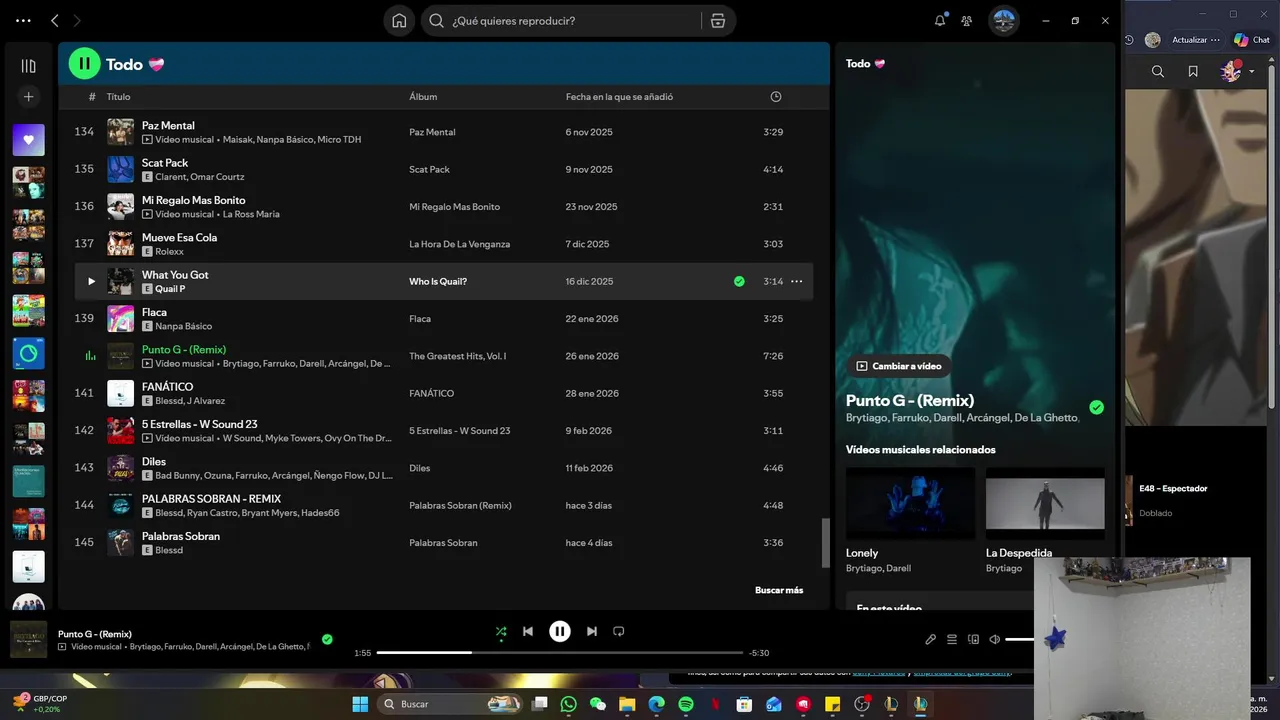This screenshot has height=720, width=1280.
Task: Adjust the volume slider
Action: (1019, 639)
